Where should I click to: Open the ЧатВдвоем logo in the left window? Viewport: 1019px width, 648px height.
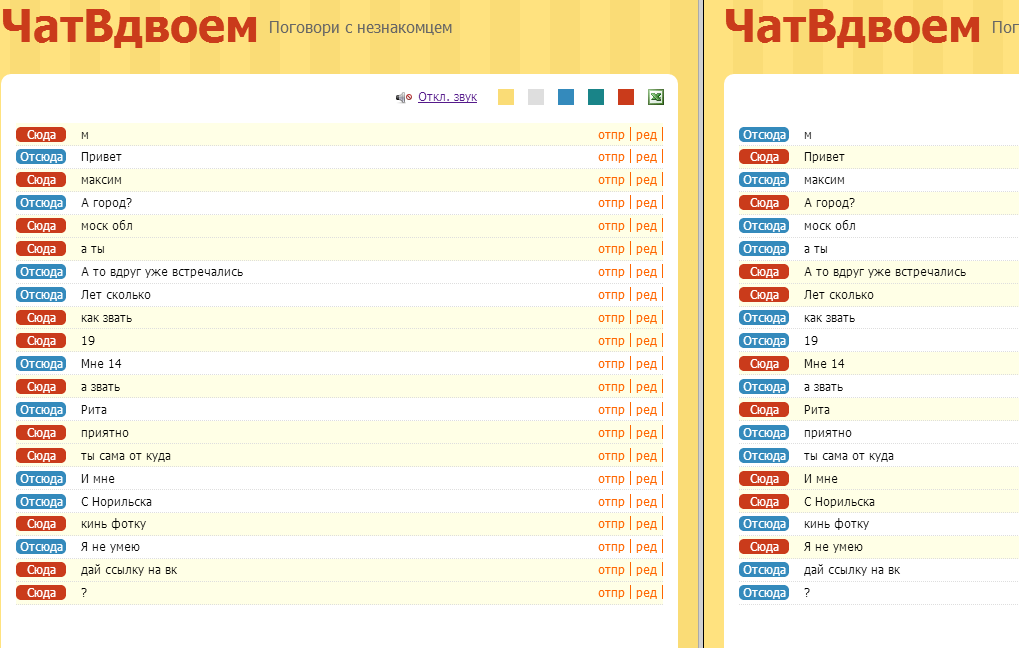[x=129, y=27]
